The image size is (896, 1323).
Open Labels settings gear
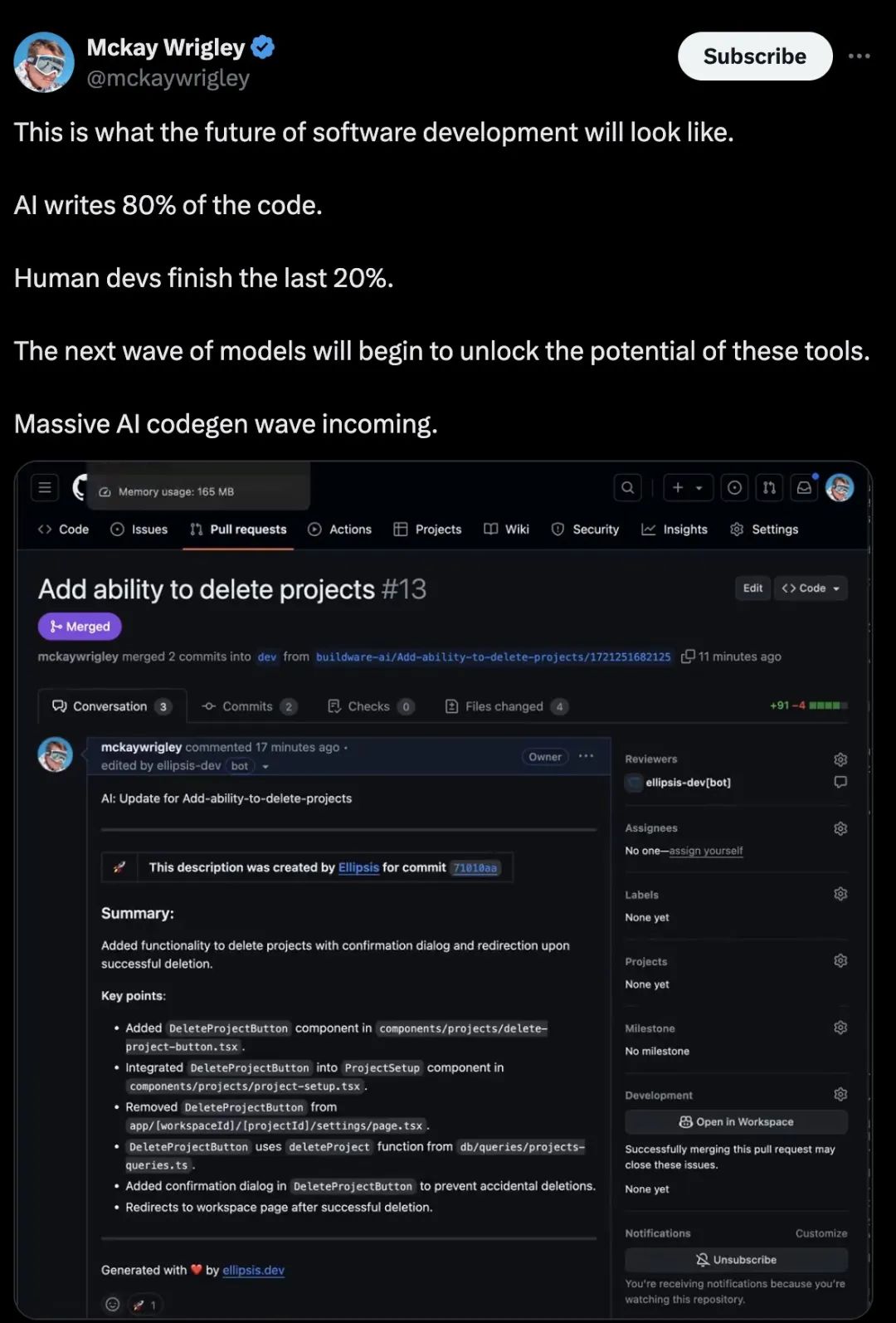pos(840,894)
